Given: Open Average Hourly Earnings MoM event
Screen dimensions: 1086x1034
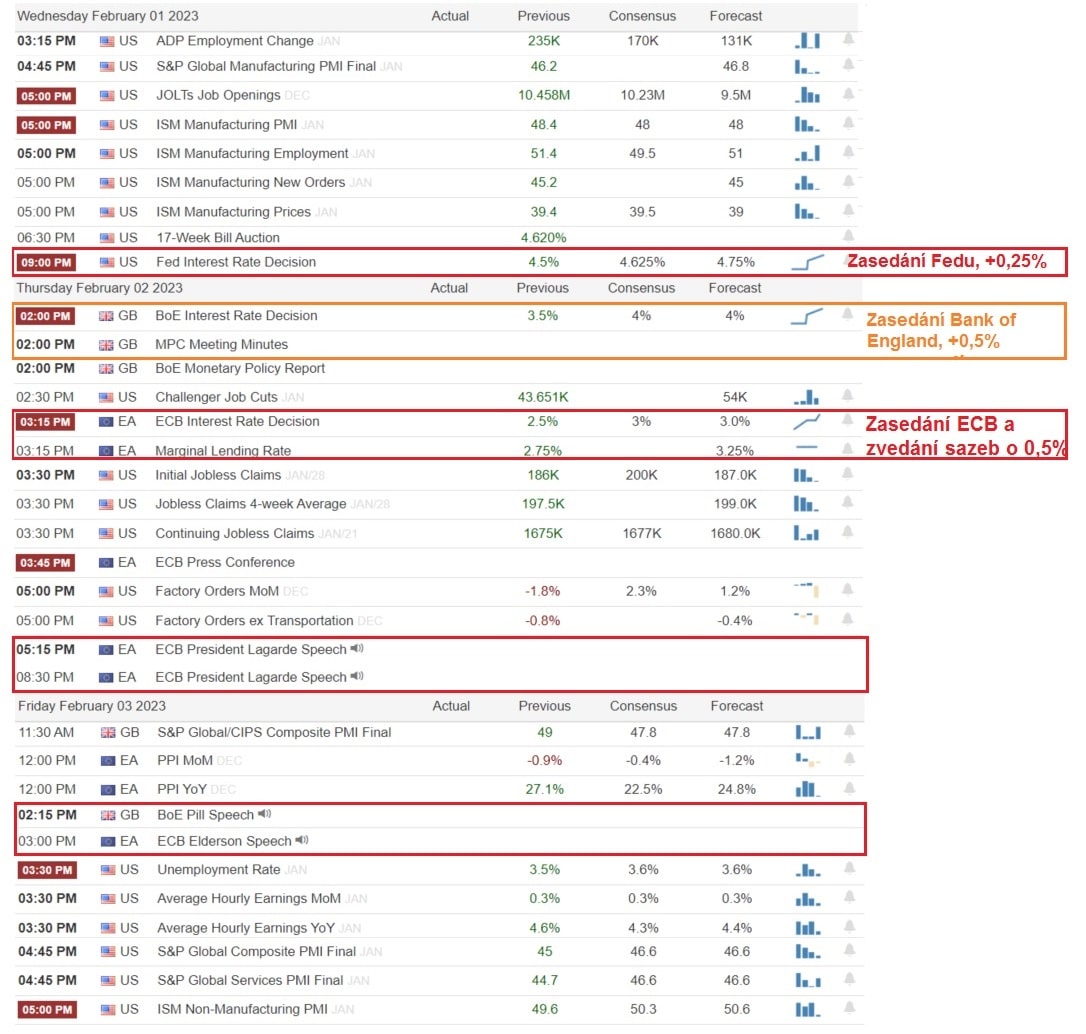Looking at the screenshot, I should click(249, 898).
